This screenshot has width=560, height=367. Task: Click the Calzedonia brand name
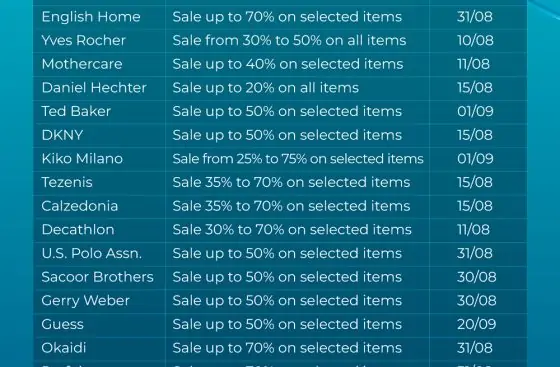(x=80, y=206)
